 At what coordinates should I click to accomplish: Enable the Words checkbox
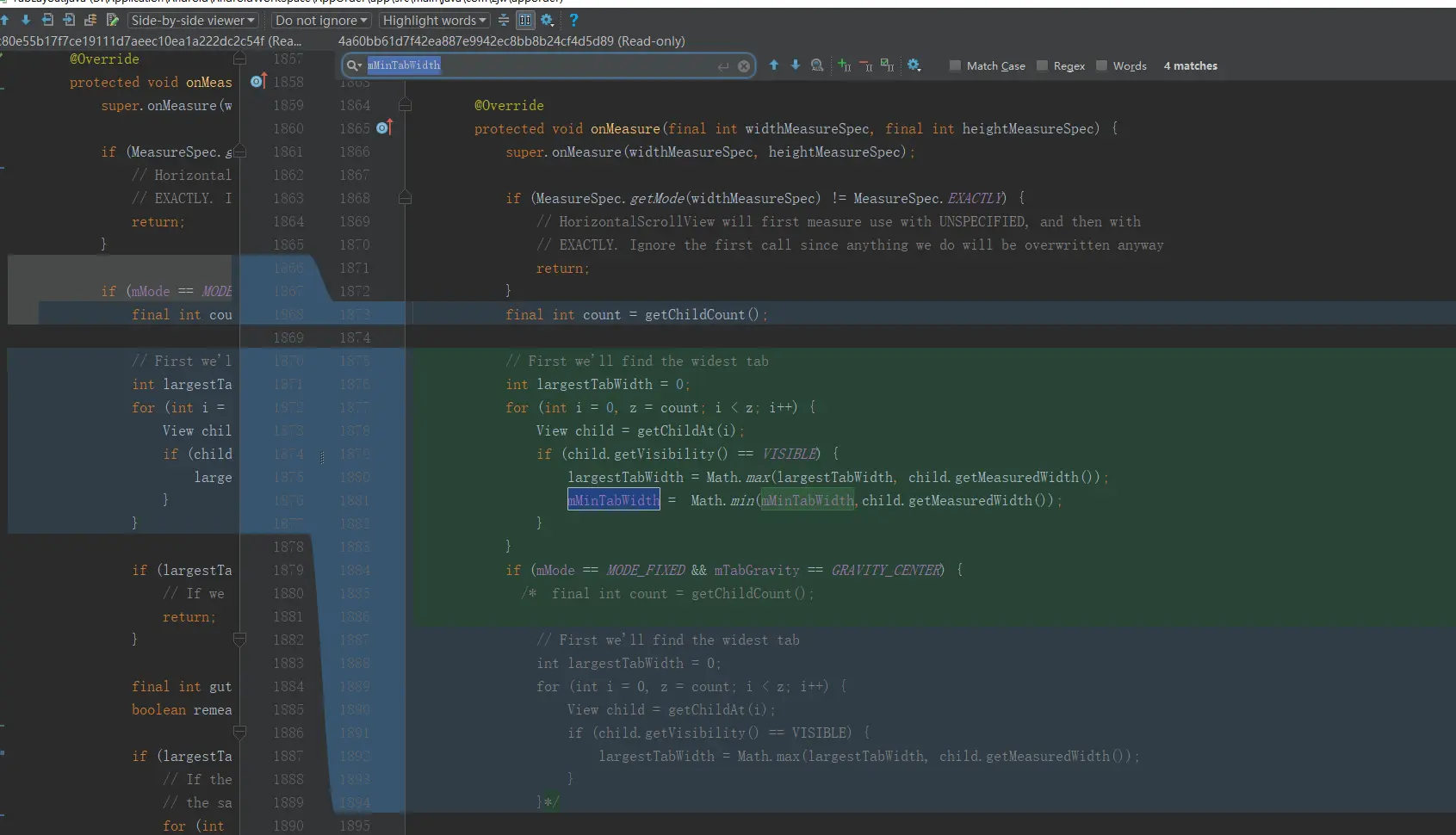1101,65
